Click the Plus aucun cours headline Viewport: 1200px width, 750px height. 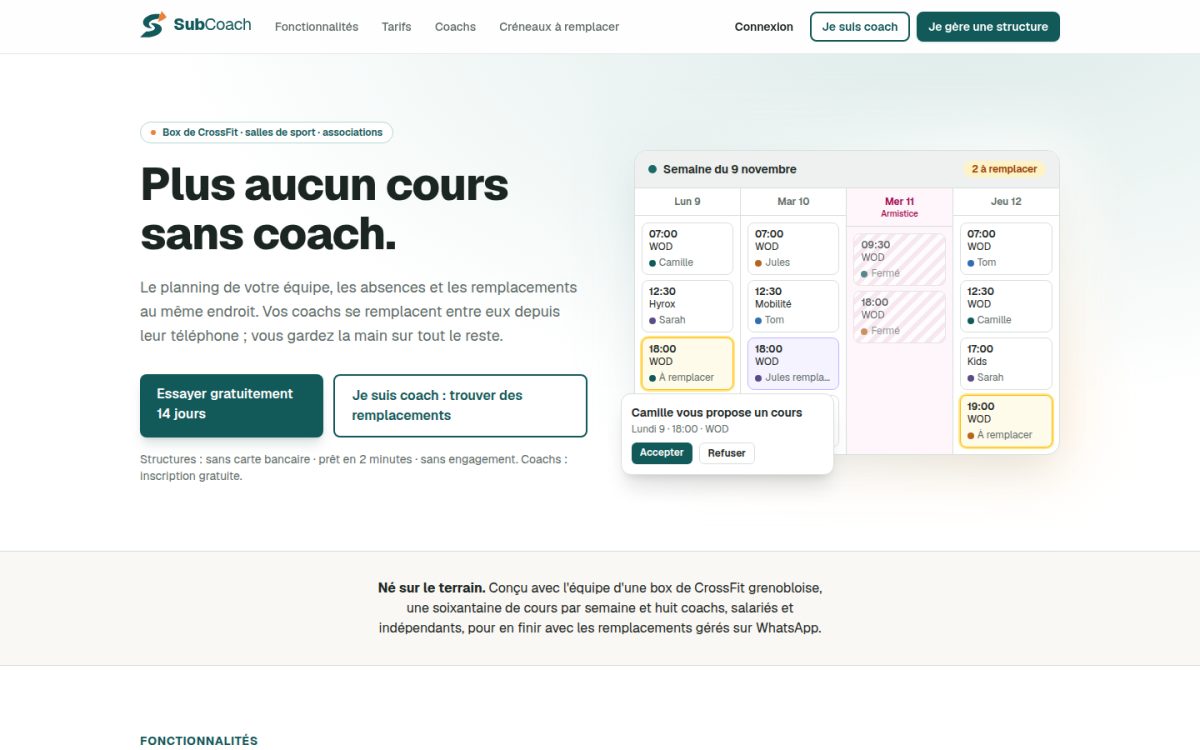[324, 209]
